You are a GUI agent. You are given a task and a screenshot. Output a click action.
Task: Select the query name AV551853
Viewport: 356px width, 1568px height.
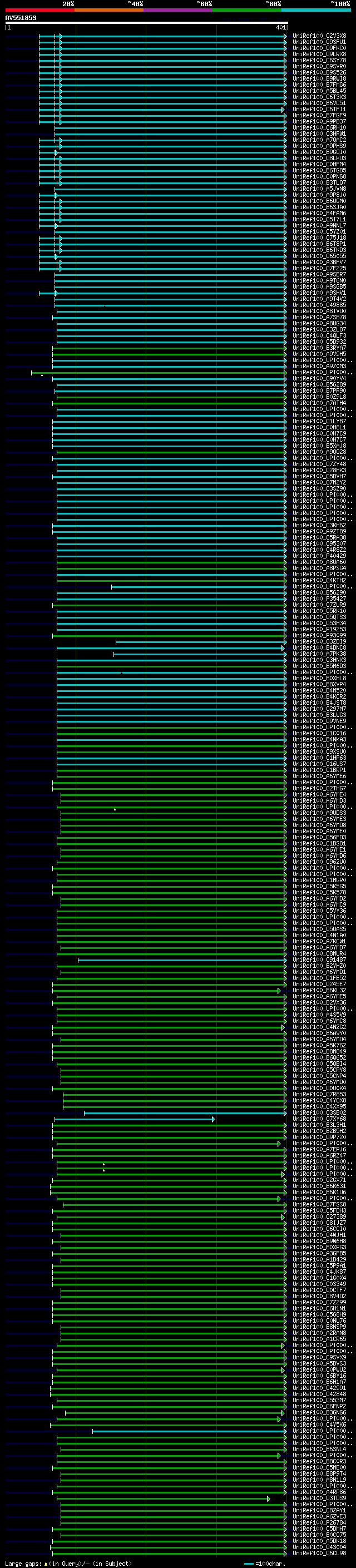click(x=21, y=18)
